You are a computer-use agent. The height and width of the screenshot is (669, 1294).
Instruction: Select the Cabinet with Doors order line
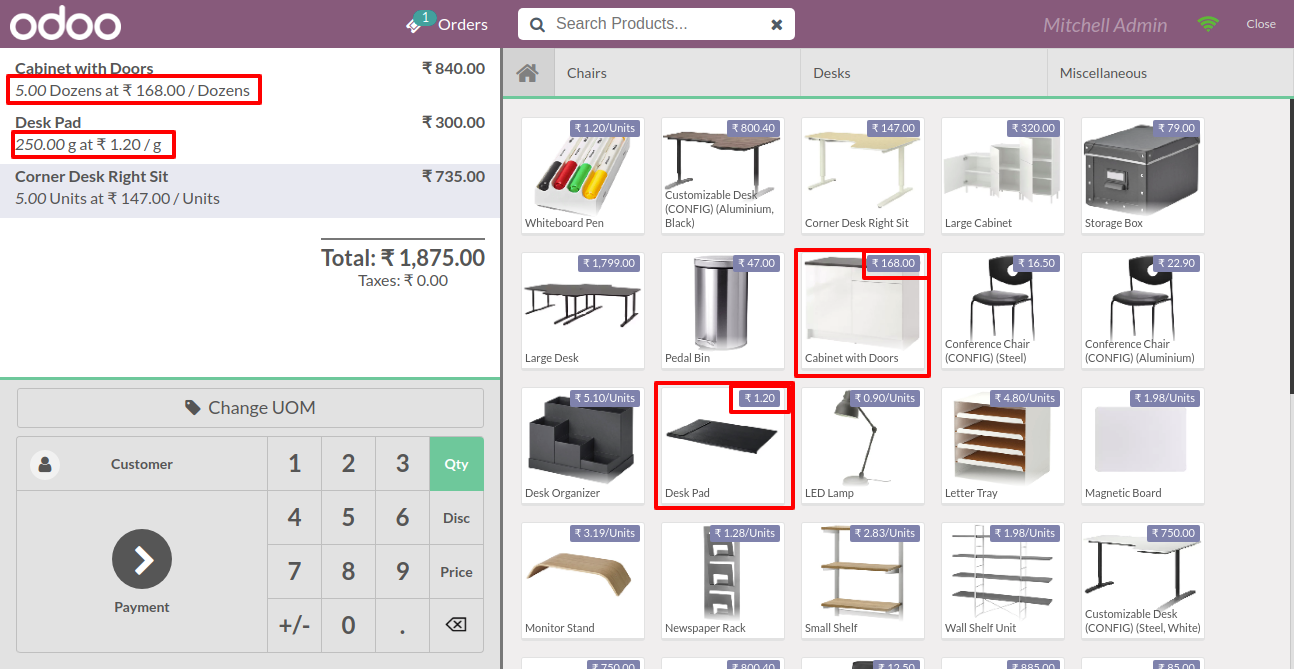[x=250, y=80]
